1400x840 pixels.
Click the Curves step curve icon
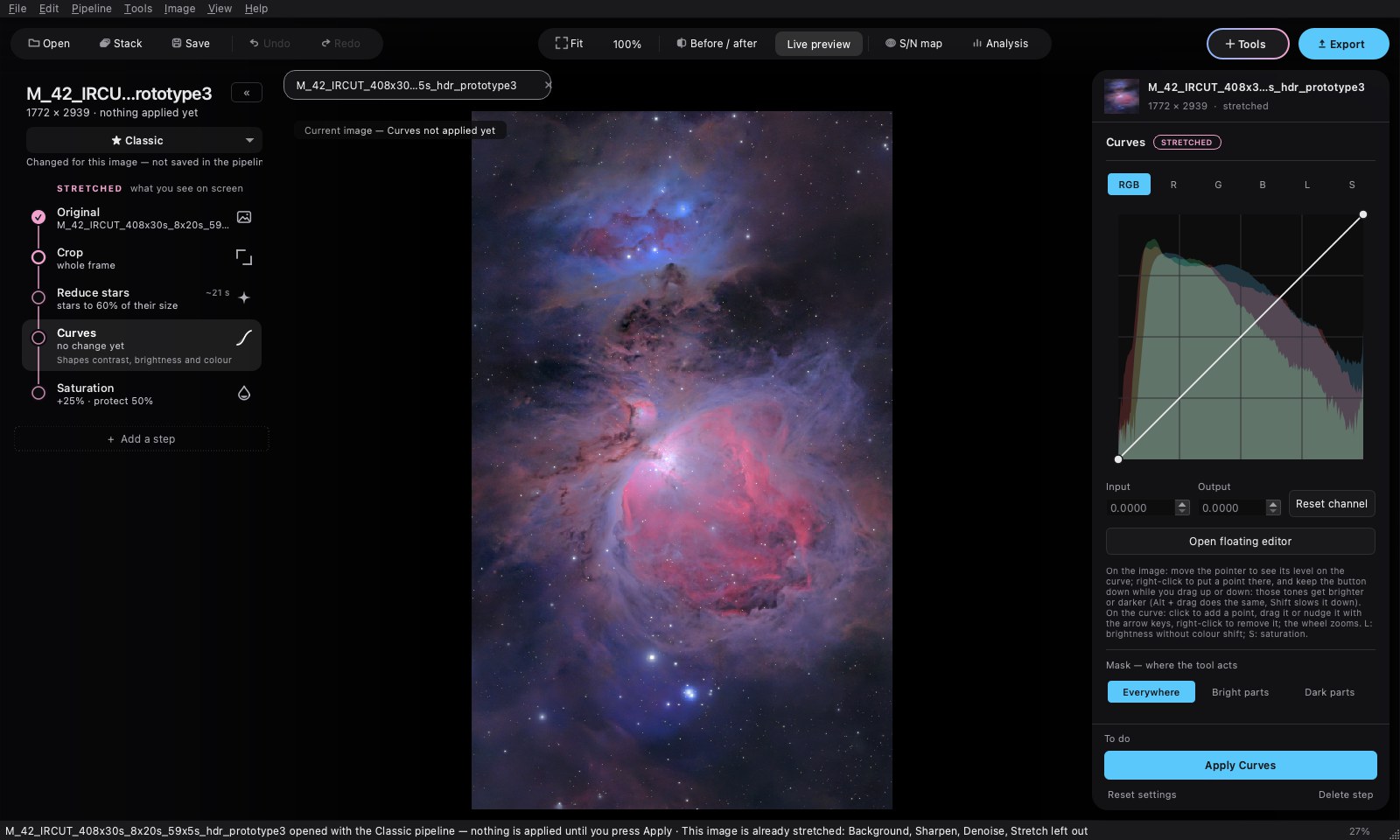[x=244, y=338]
